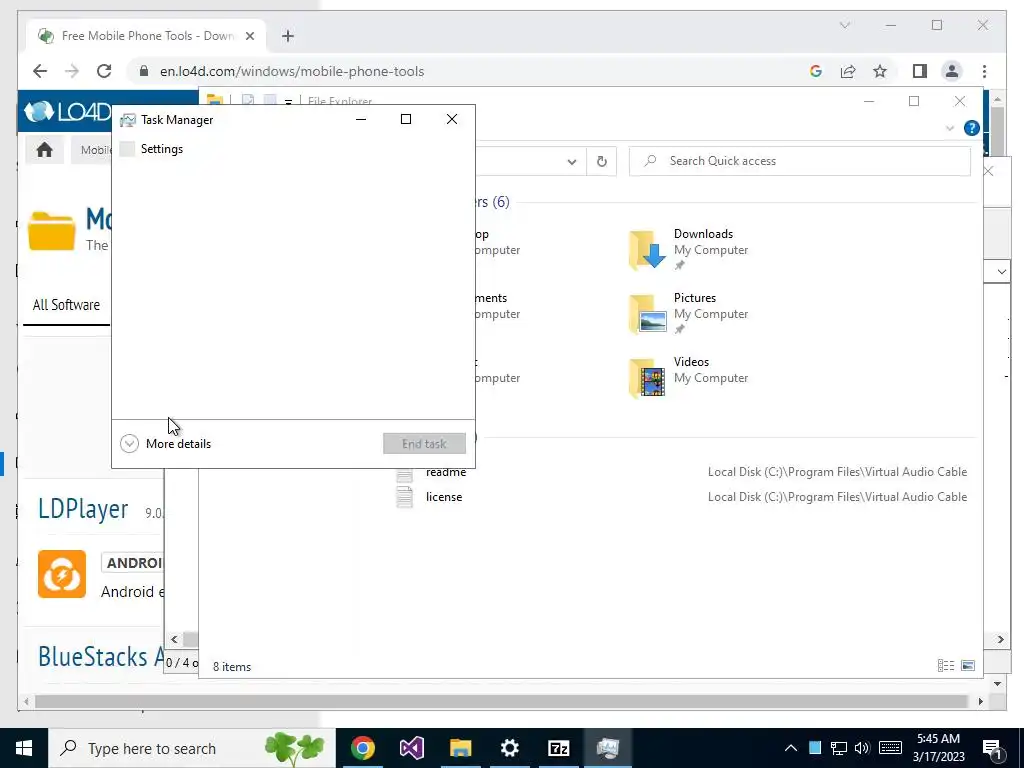This screenshot has width=1024, height=768.
Task: Open the Windows Start menu
Action: click(24, 748)
